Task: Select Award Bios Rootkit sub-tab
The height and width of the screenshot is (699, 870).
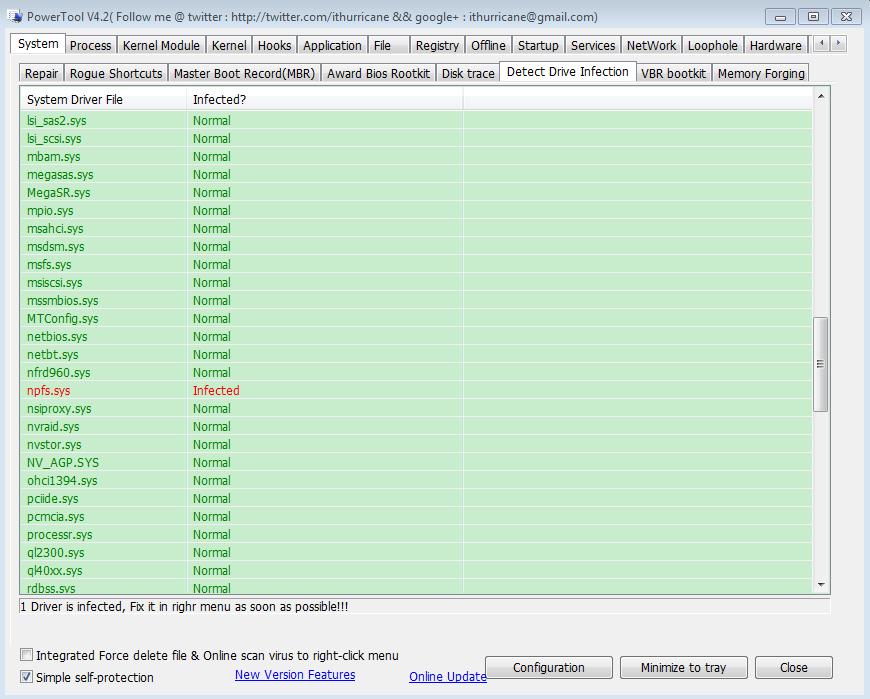Action: coord(378,73)
